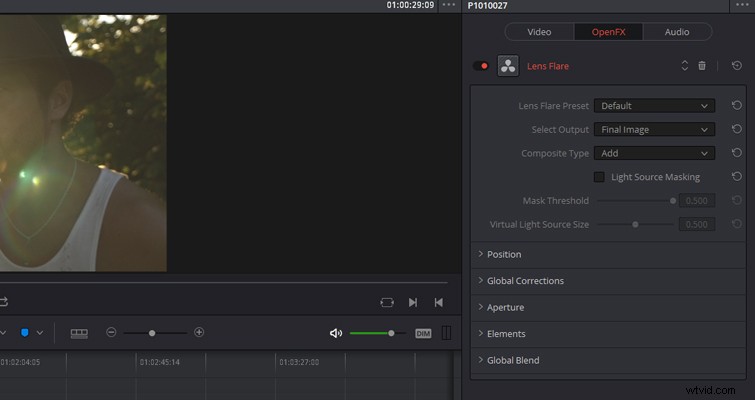755x400 pixels.
Task: Switch to the Audio inspector tab
Action: click(x=677, y=32)
